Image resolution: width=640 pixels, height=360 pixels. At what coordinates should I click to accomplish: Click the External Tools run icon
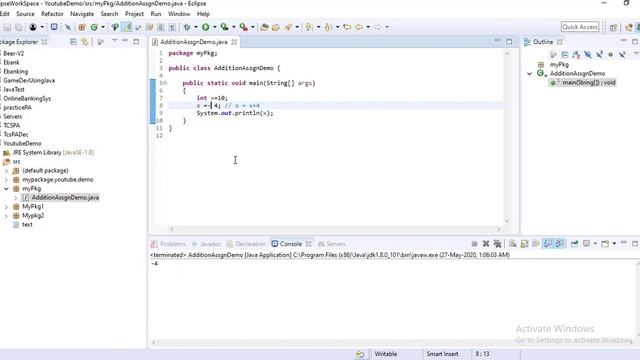point(244,27)
